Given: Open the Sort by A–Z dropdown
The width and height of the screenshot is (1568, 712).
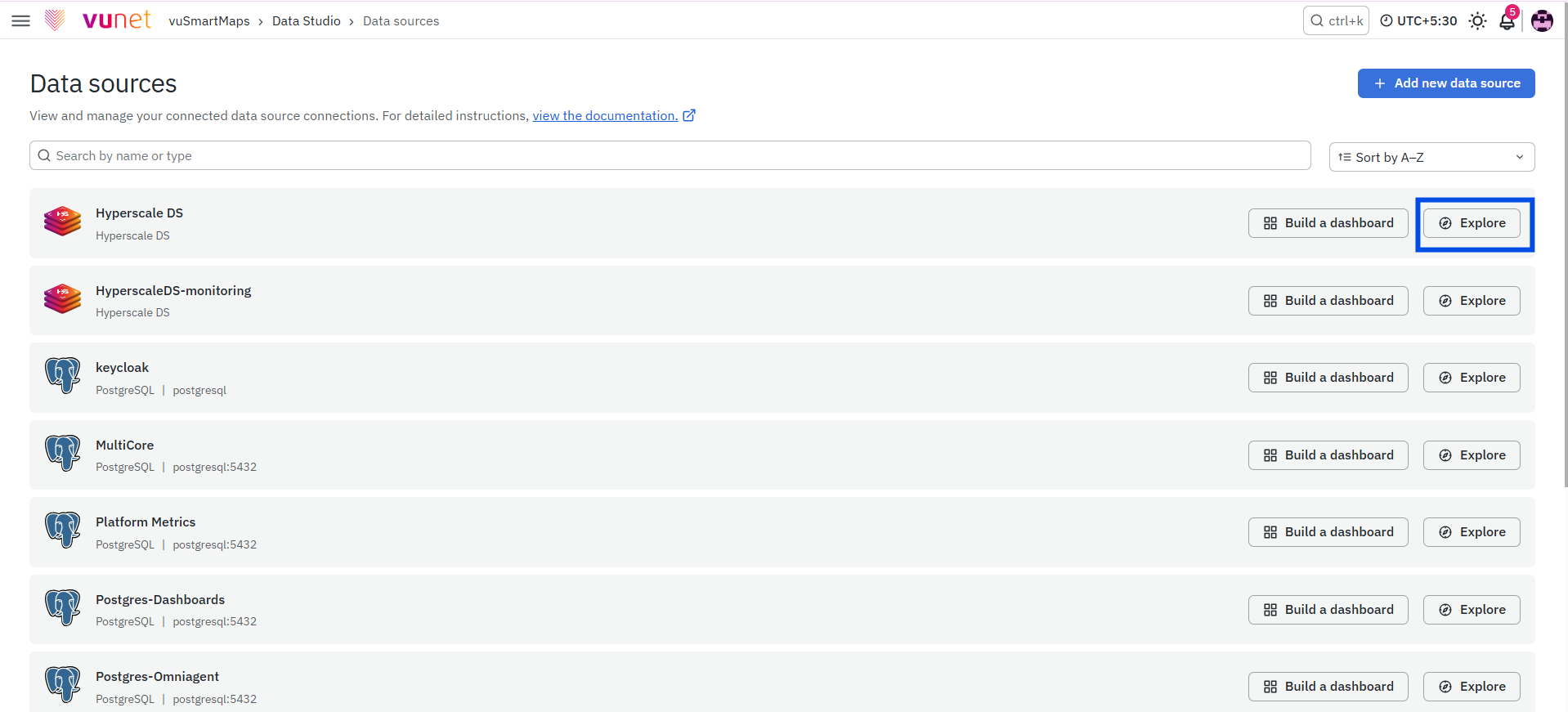Looking at the screenshot, I should (1431, 157).
